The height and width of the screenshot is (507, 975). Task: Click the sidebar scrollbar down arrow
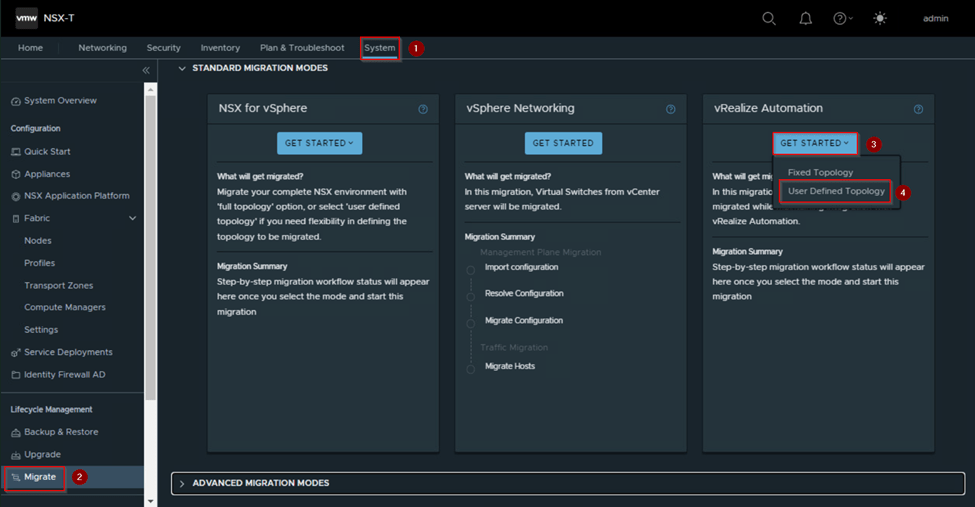point(151,500)
